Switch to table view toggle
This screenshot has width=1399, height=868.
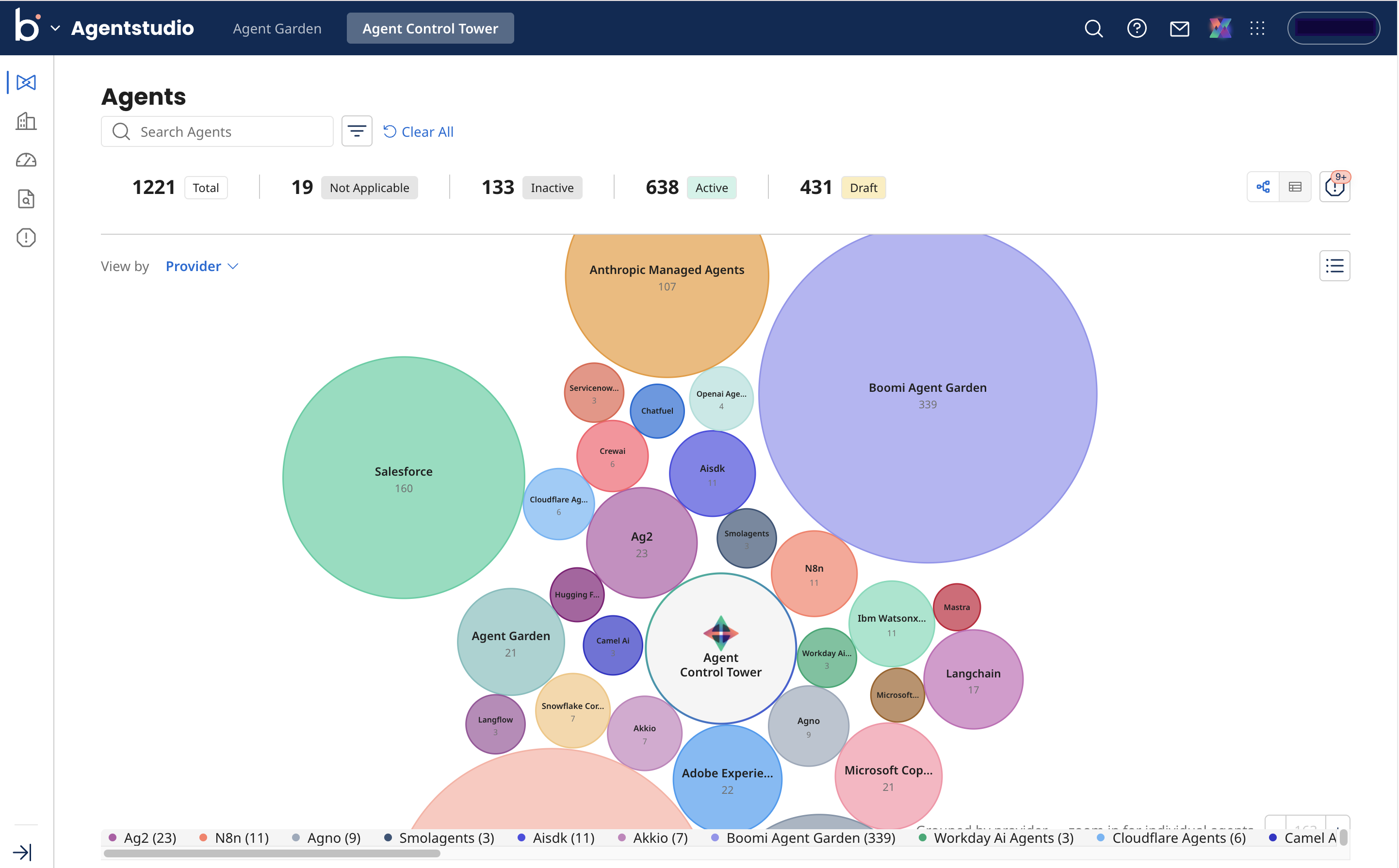click(x=1295, y=187)
